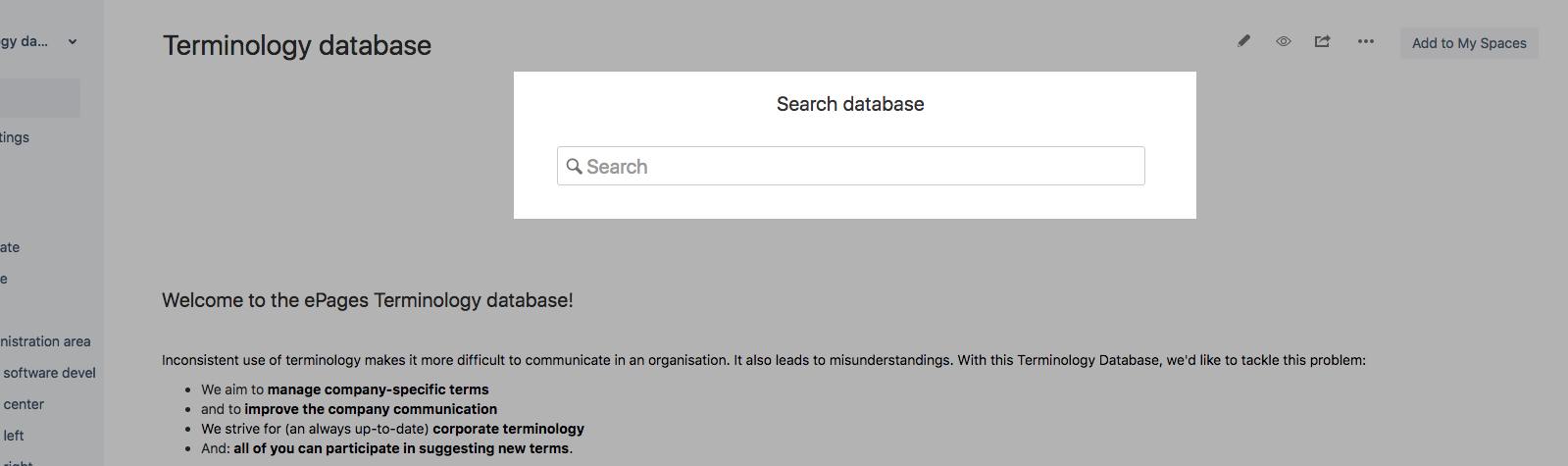This screenshot has height=466, width=1568.
Task: Open the sidebar item ending in 'tings'
Action: coord(15,137)
